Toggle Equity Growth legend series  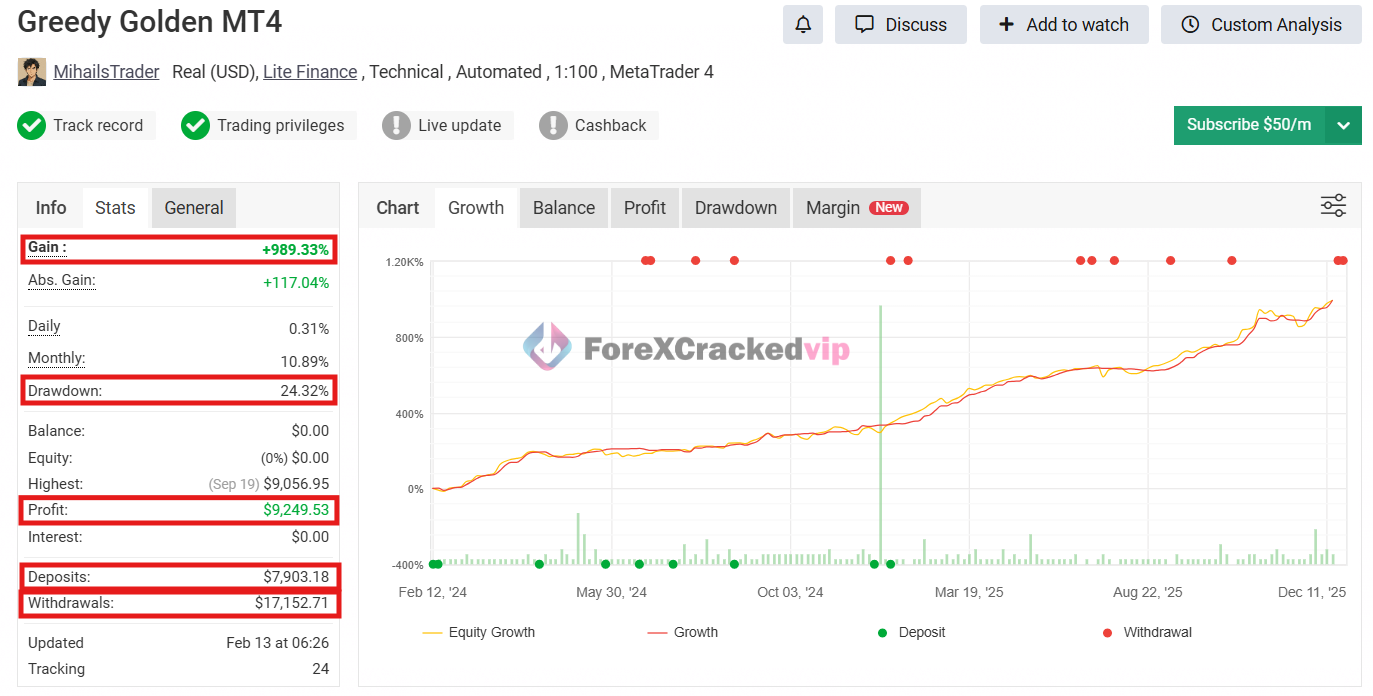tap(479, 632)
